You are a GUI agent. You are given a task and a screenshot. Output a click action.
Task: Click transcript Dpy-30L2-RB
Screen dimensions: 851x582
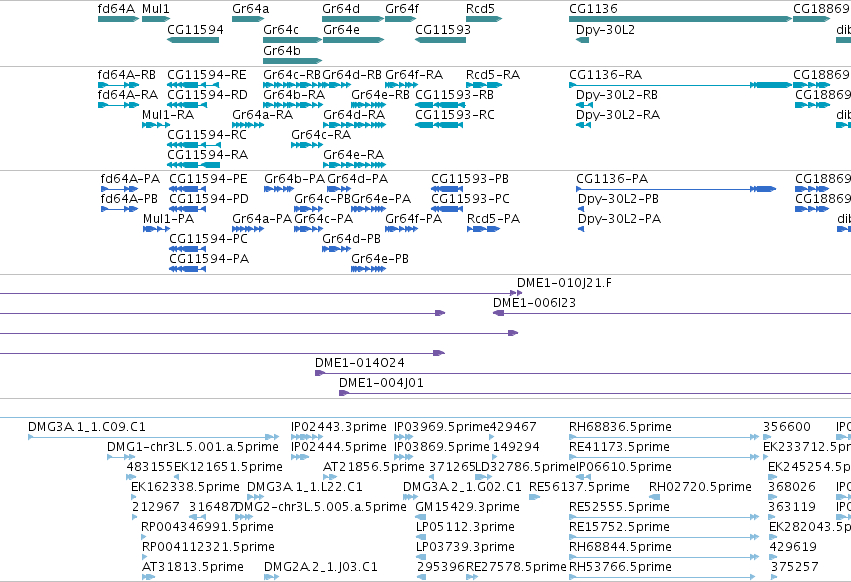click(617, 95)
